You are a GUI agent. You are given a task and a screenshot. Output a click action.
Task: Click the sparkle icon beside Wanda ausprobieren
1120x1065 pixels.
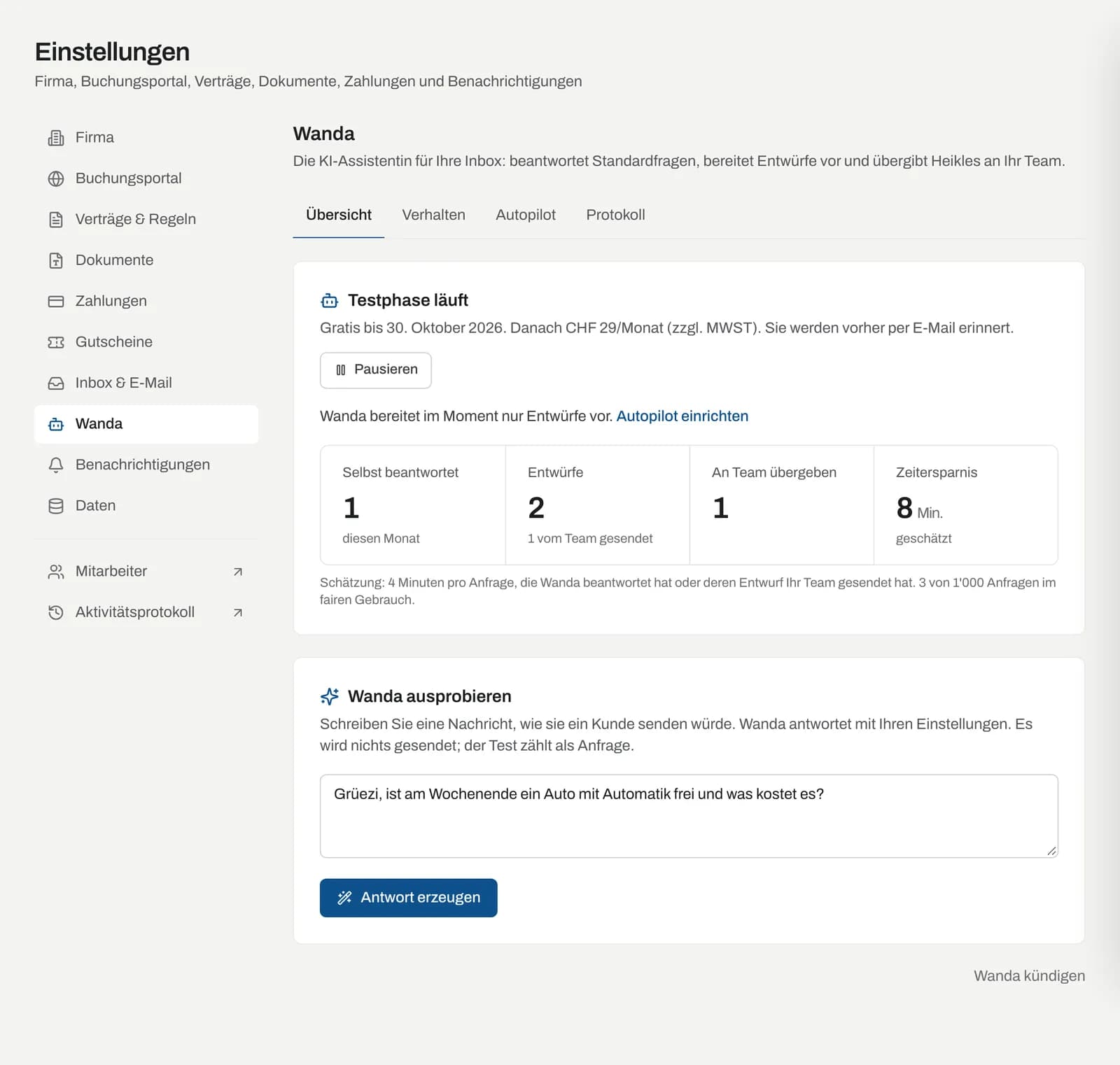point(329,696)
